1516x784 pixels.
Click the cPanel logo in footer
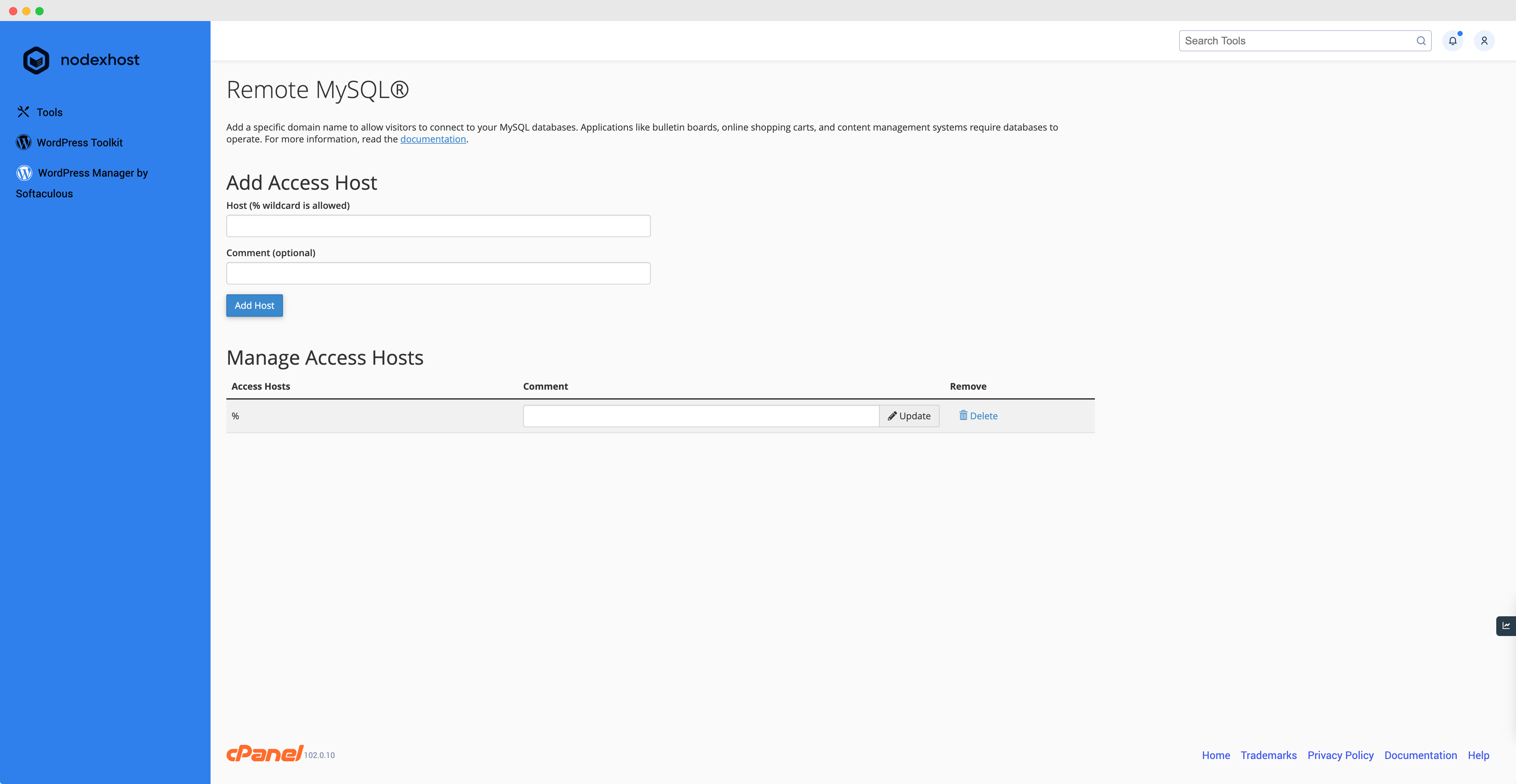(265, 753)
